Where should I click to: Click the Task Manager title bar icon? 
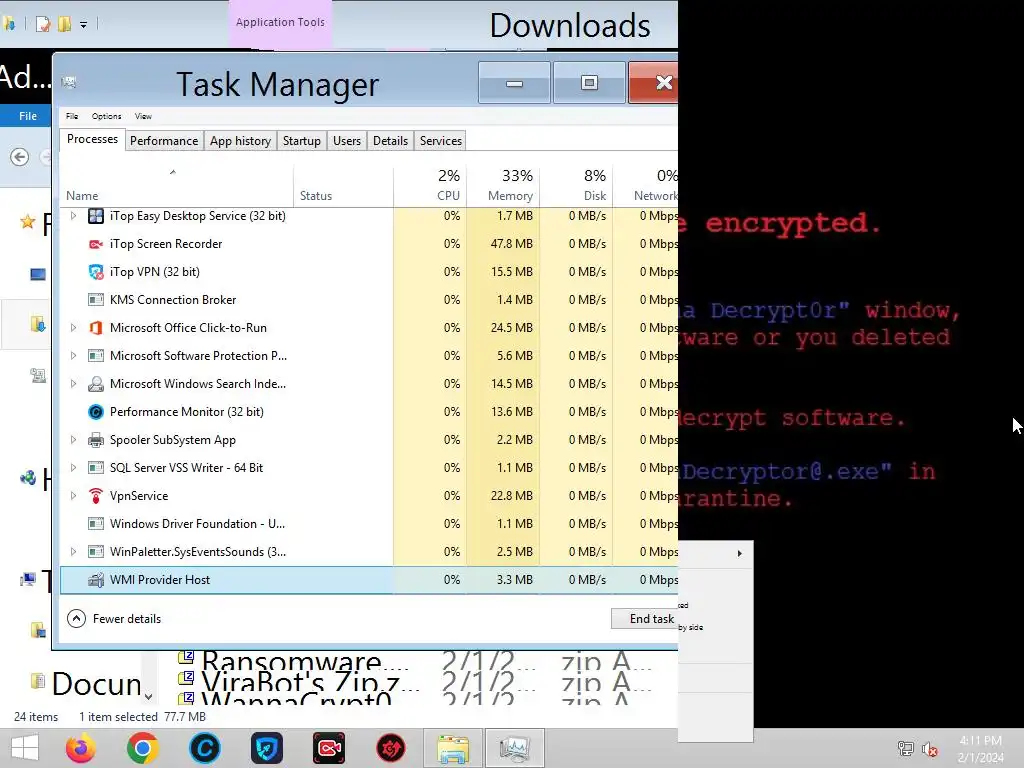click(x=69, y=82)
